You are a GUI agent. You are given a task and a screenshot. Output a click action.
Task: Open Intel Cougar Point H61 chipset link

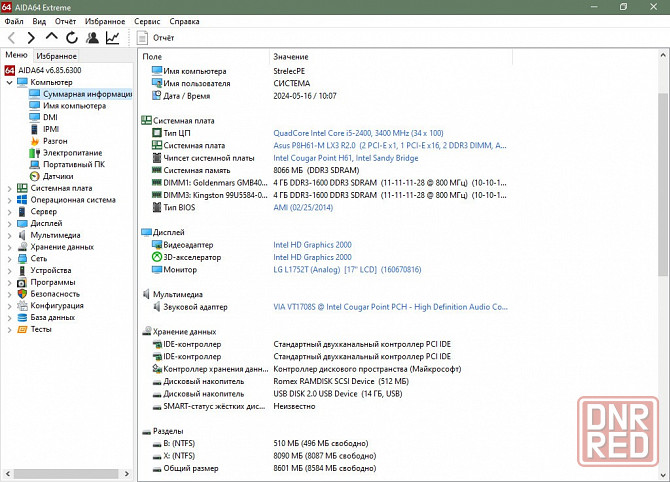tap(346, 158)
